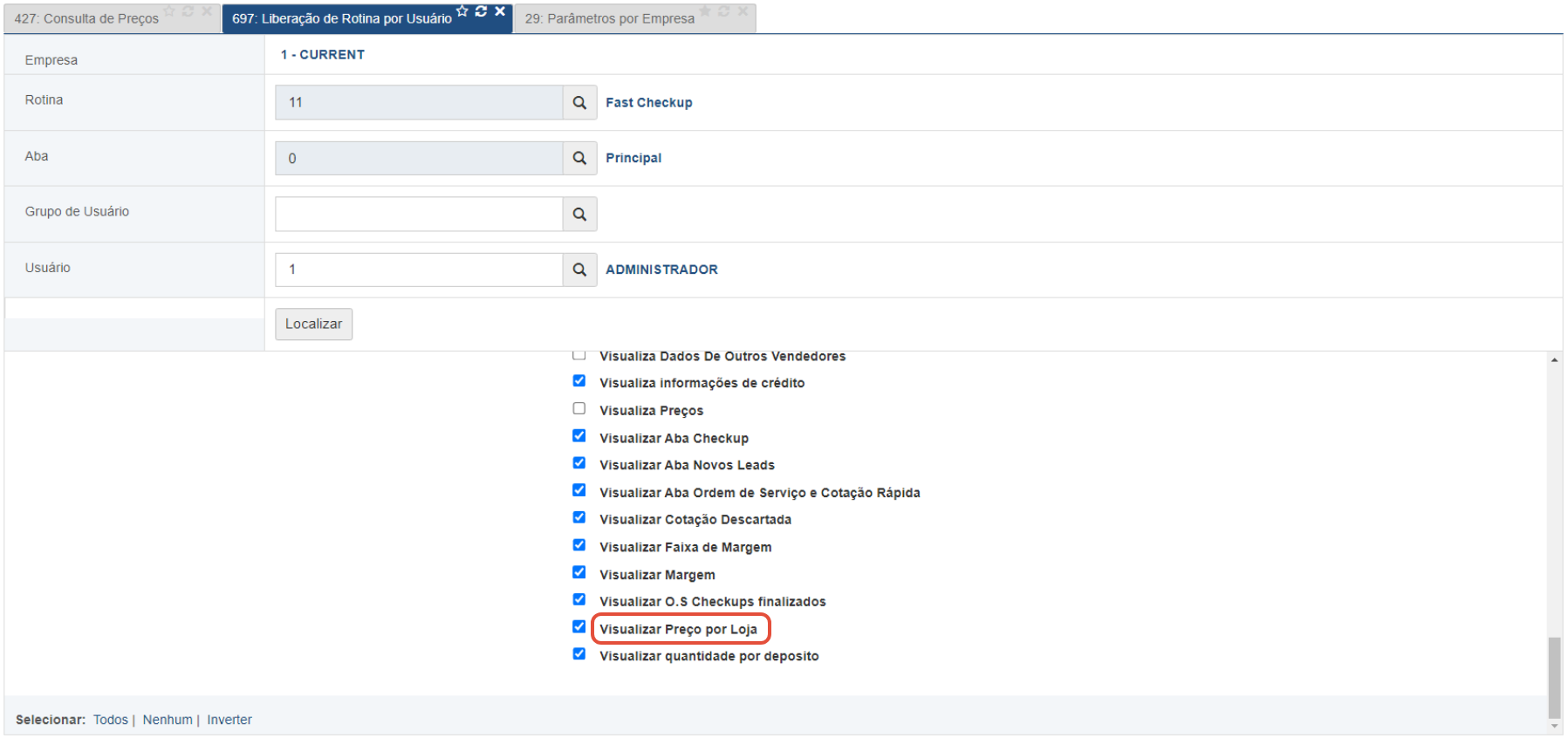The image size is (1568, 738).
Task: Toggle Visualizar quantidade por deposito checkbox
Action: [579, 654]
